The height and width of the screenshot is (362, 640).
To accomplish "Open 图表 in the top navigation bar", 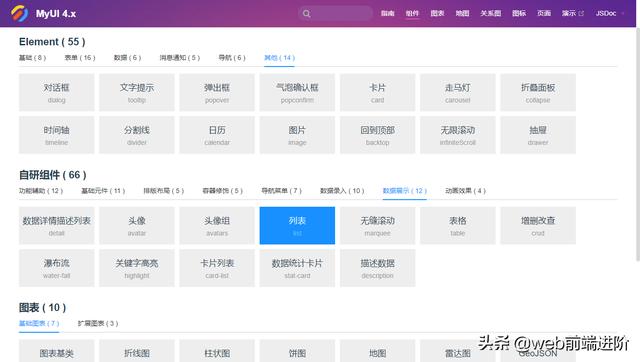I will (437, 13).
